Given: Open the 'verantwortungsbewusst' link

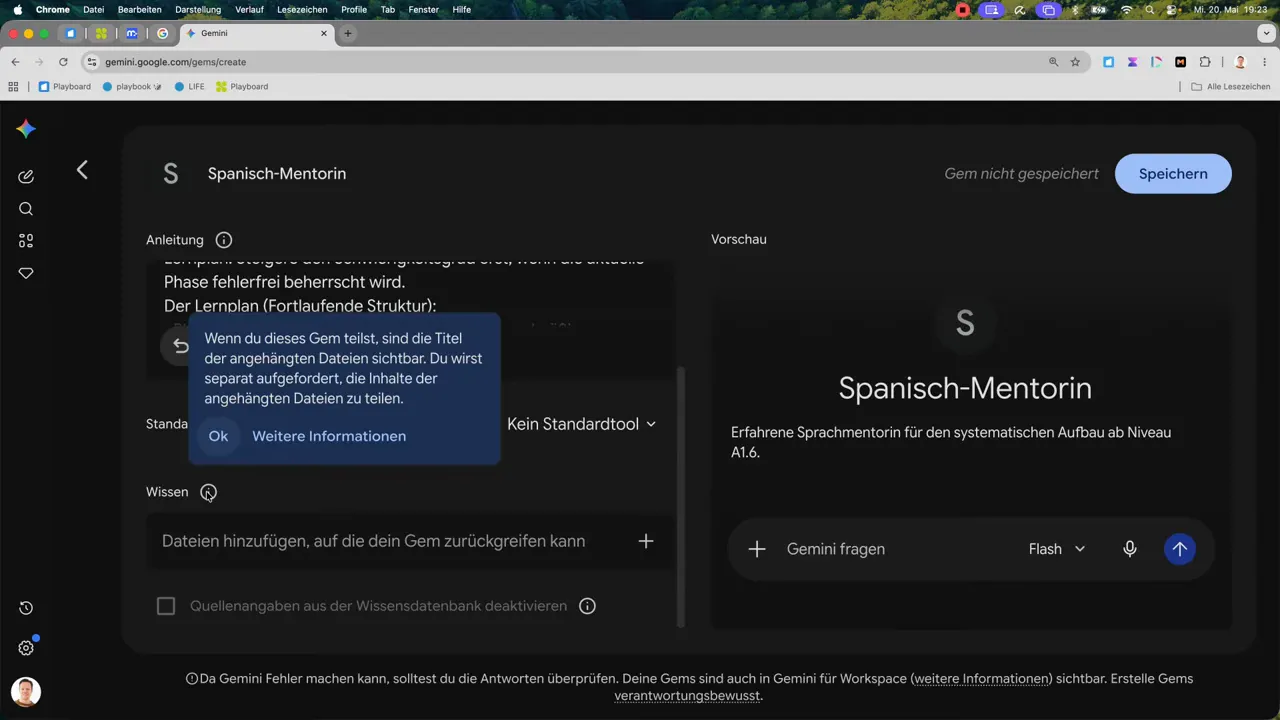Looking at the screenshot, I should pos(687,695).
